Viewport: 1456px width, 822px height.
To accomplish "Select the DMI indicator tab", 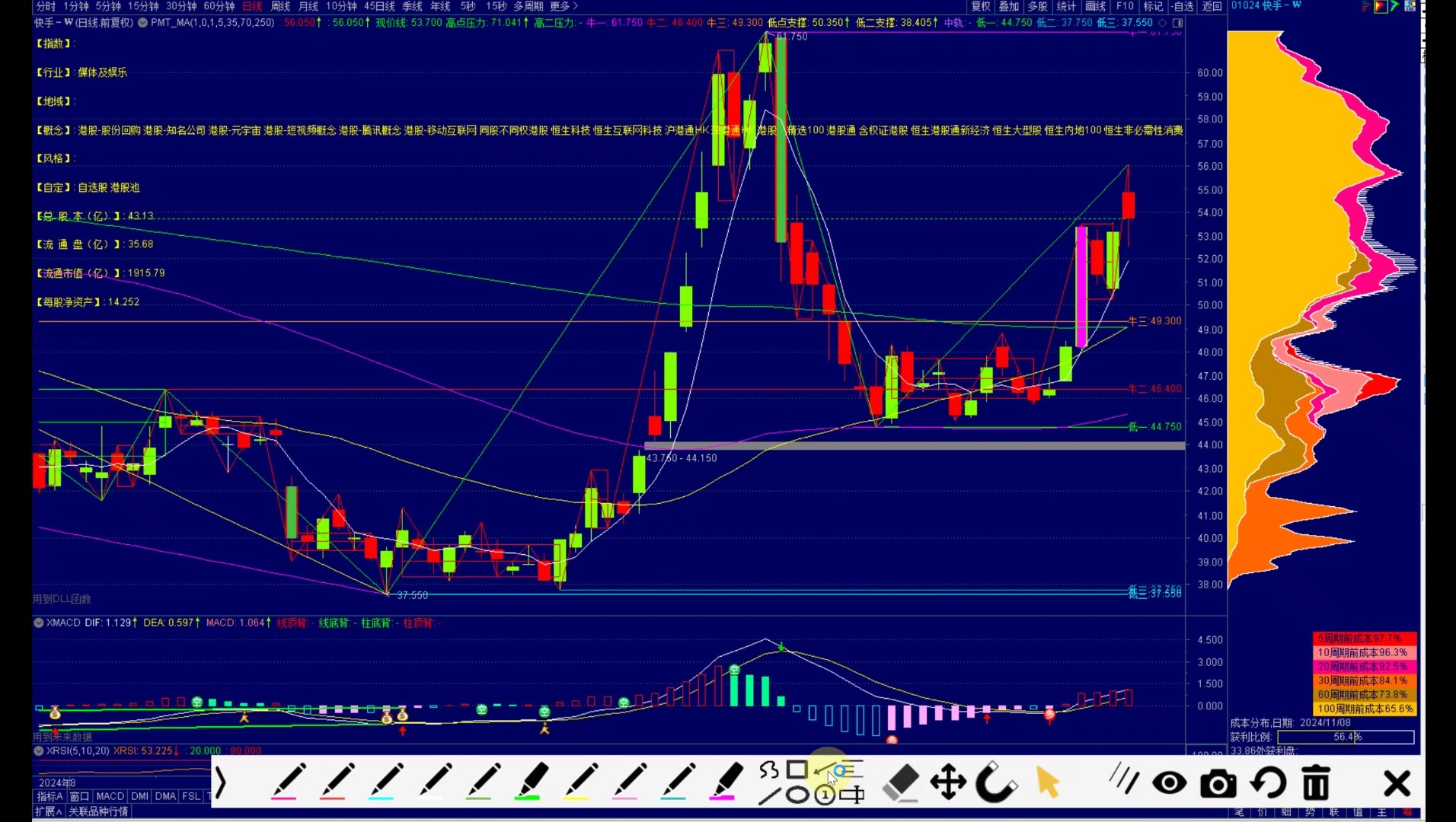I will pos(139,796).
